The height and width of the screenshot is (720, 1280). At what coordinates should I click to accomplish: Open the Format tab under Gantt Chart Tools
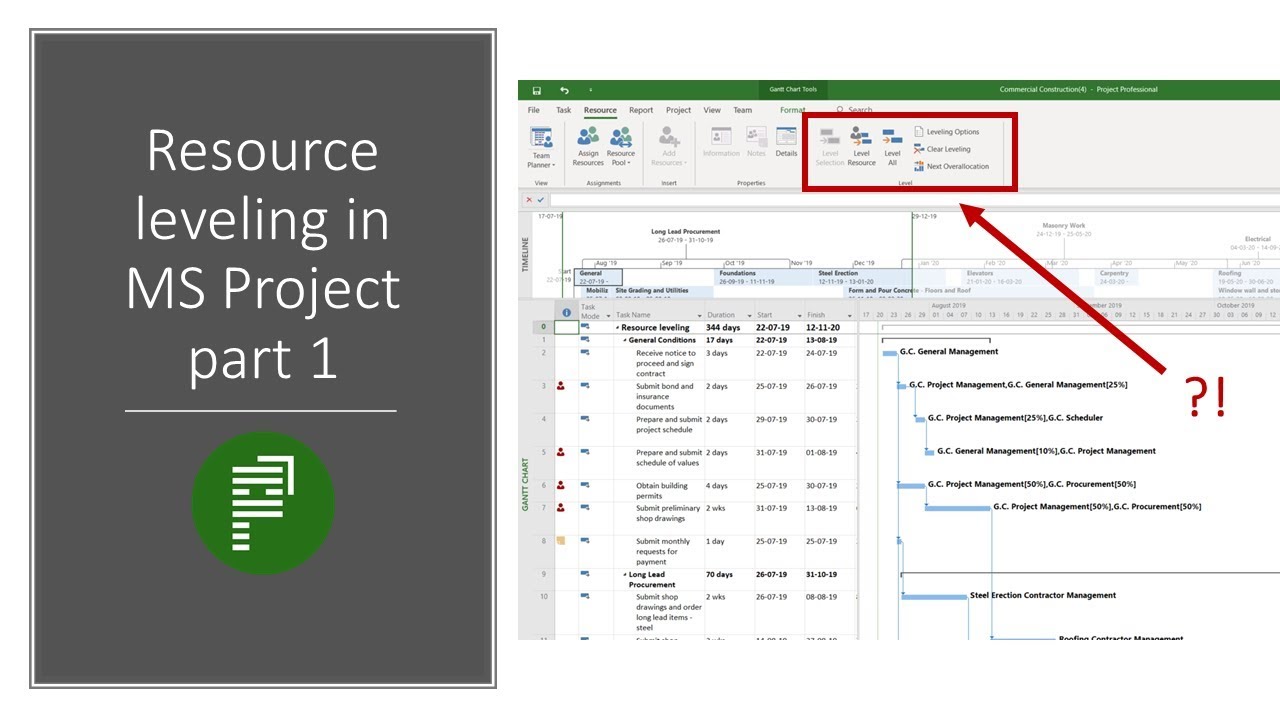point(793,110)
